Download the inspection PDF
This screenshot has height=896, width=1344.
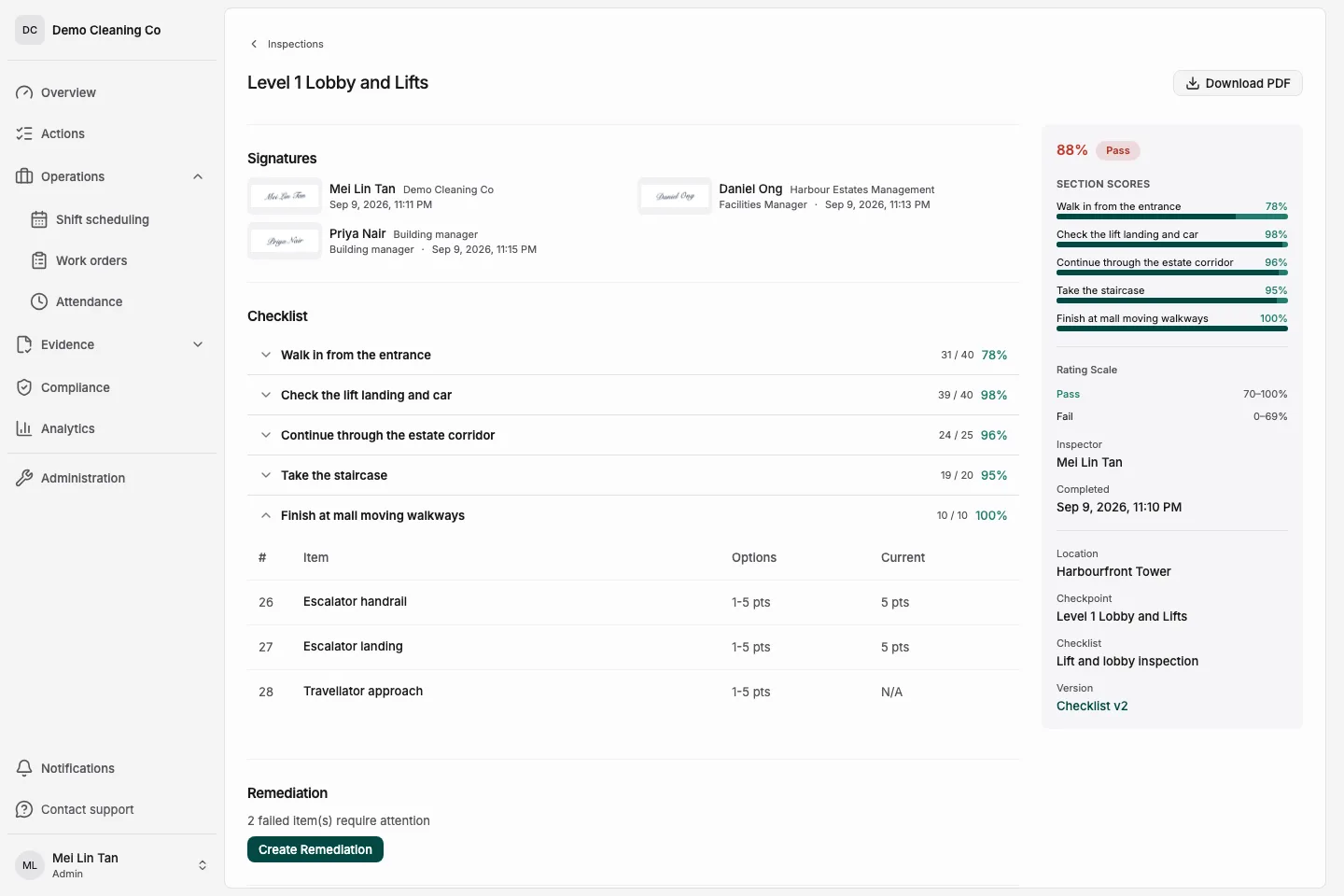pyautogui.click(x=1238, y=83)
